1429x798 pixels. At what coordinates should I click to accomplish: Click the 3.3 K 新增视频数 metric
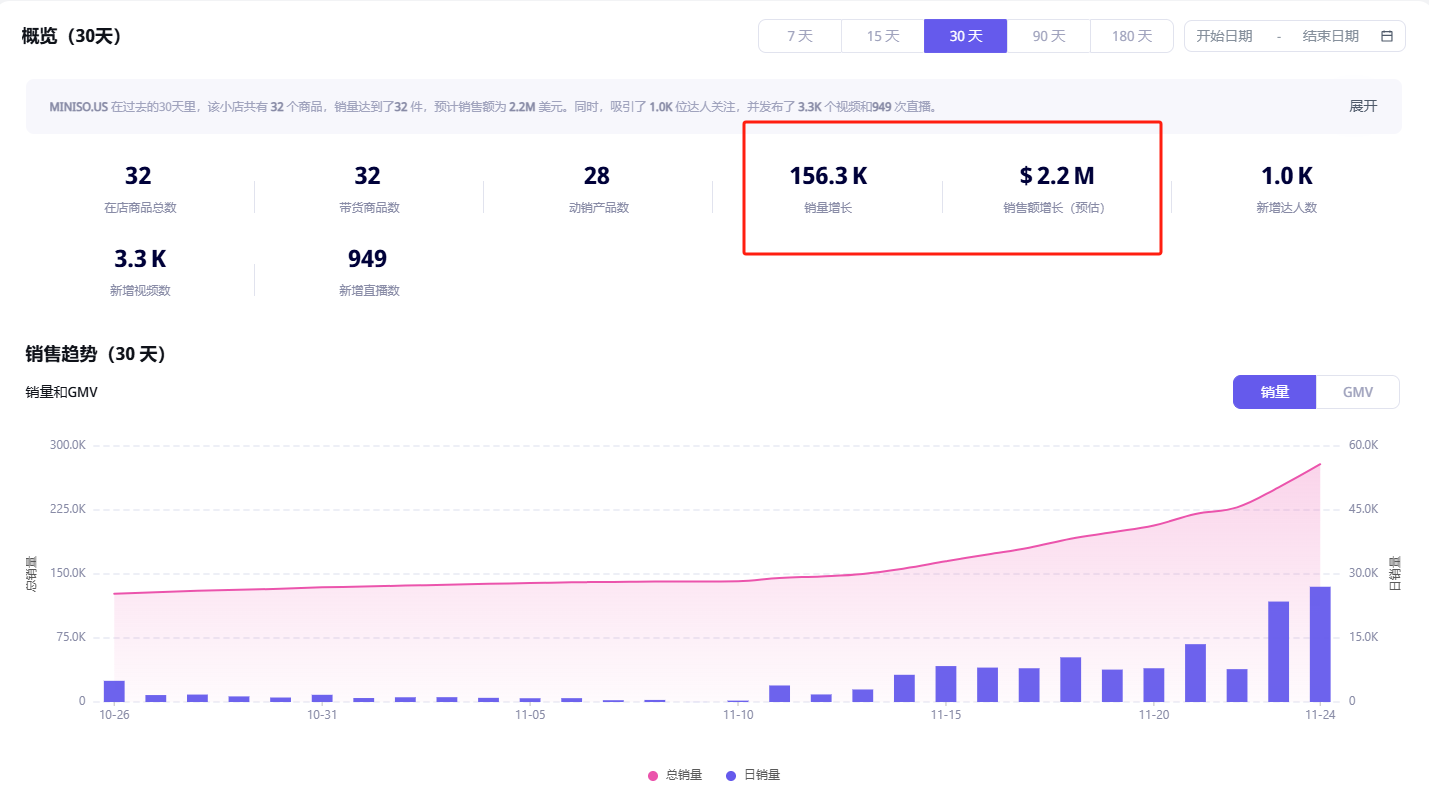point(139,259)
